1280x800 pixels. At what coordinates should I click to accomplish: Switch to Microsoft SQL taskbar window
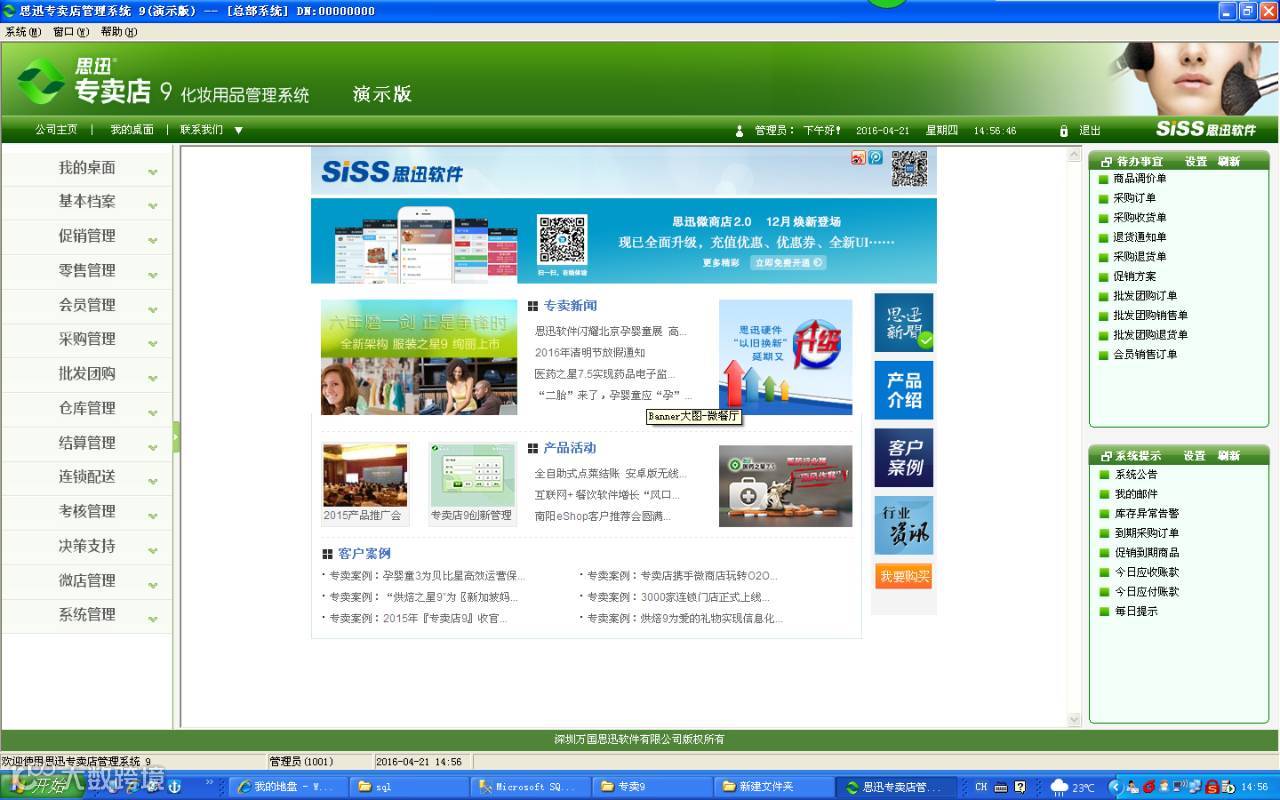pos(530,787)
